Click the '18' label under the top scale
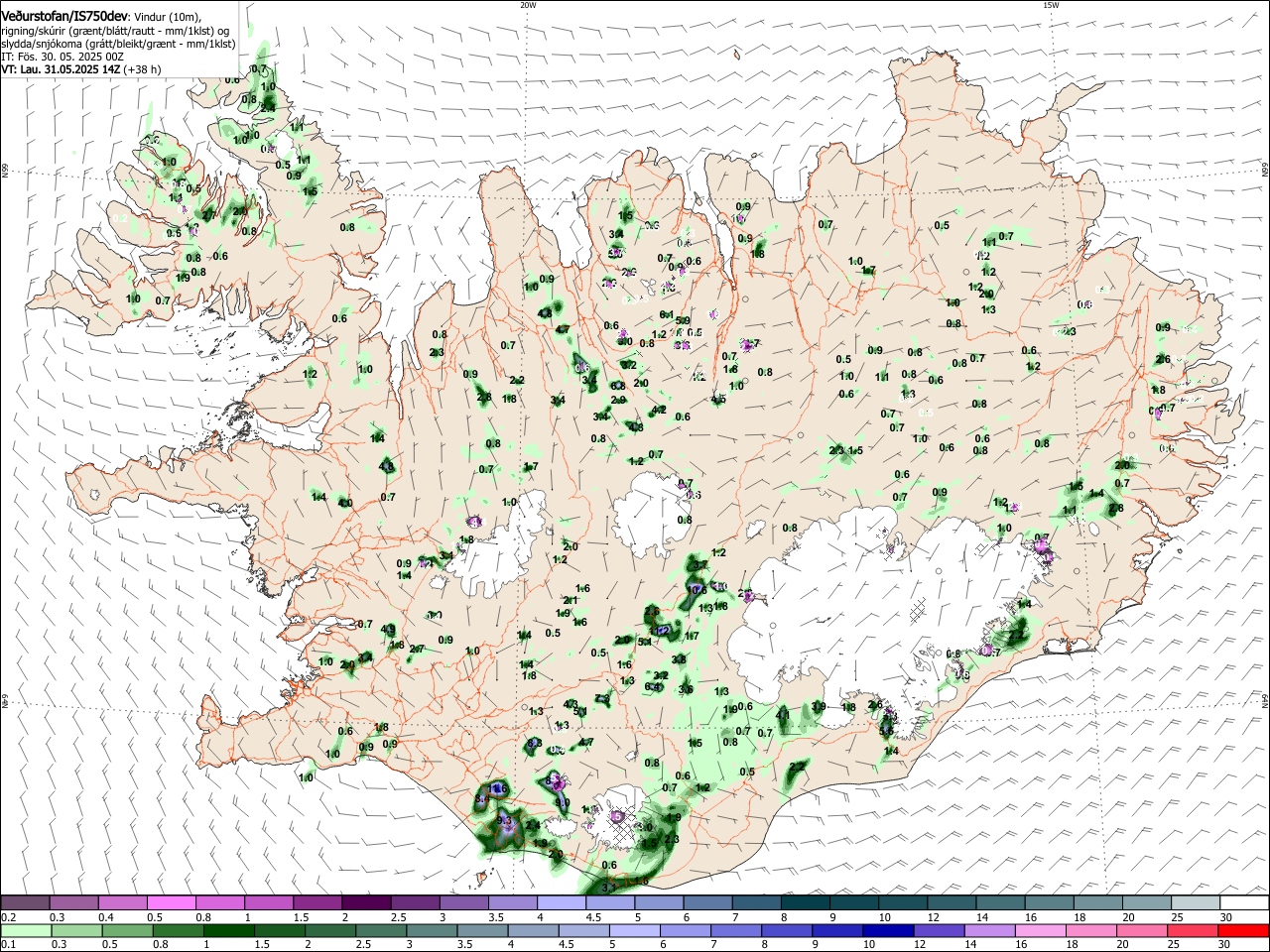This screenshot has width=1270, height=952. [x=1079, y=917]
